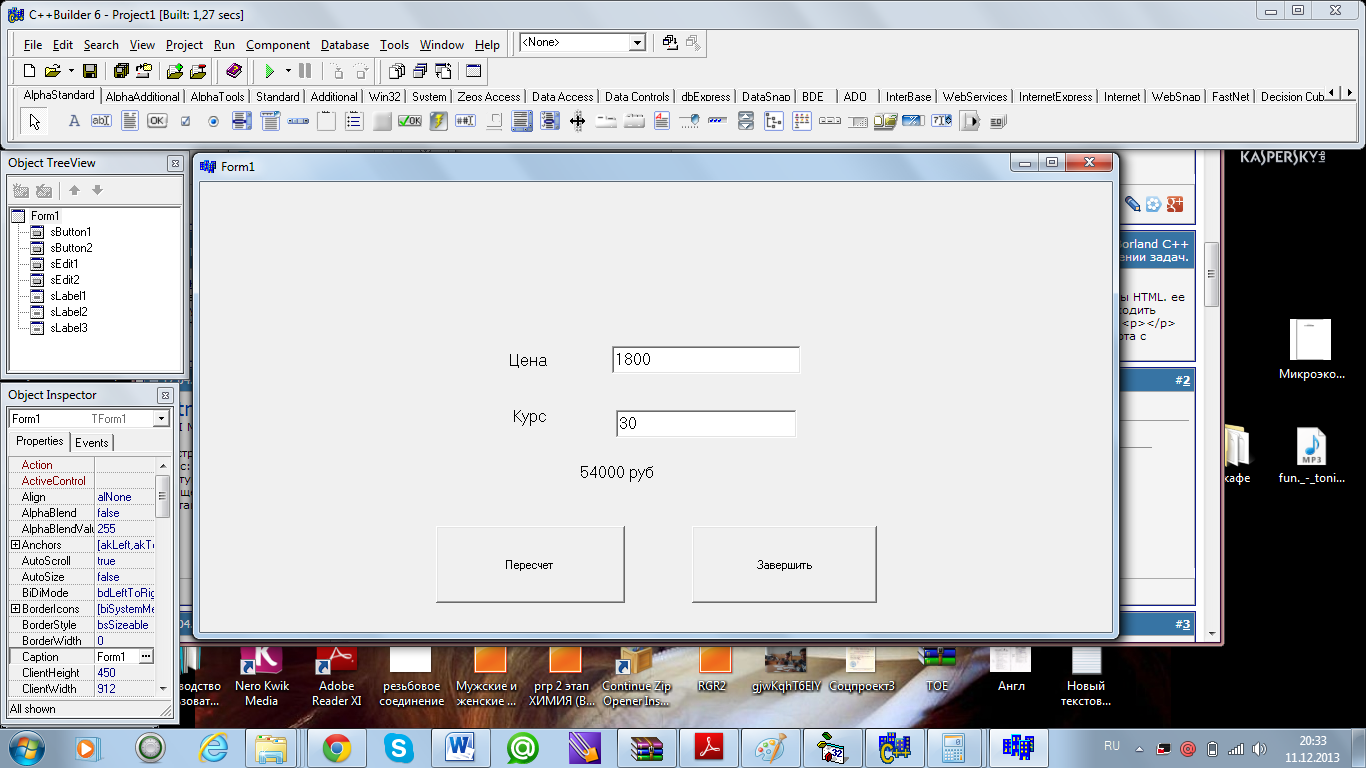
Task: Switch to the Data Controls palette tab
Action: 637,97
